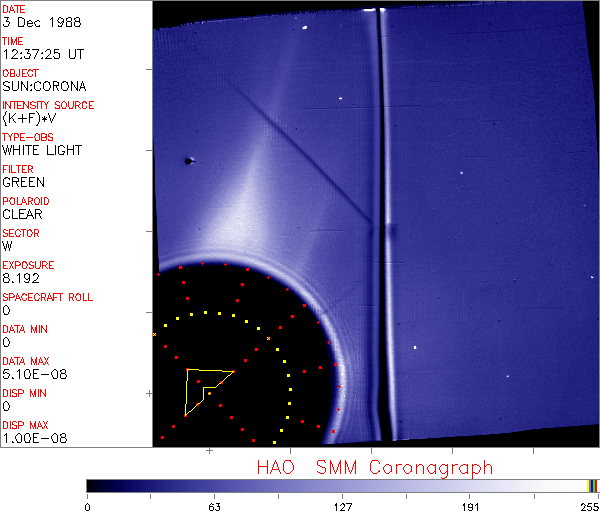Click the "TYPE-OBS" label
The image size is (600, 512).
click(x=28, y=137)
